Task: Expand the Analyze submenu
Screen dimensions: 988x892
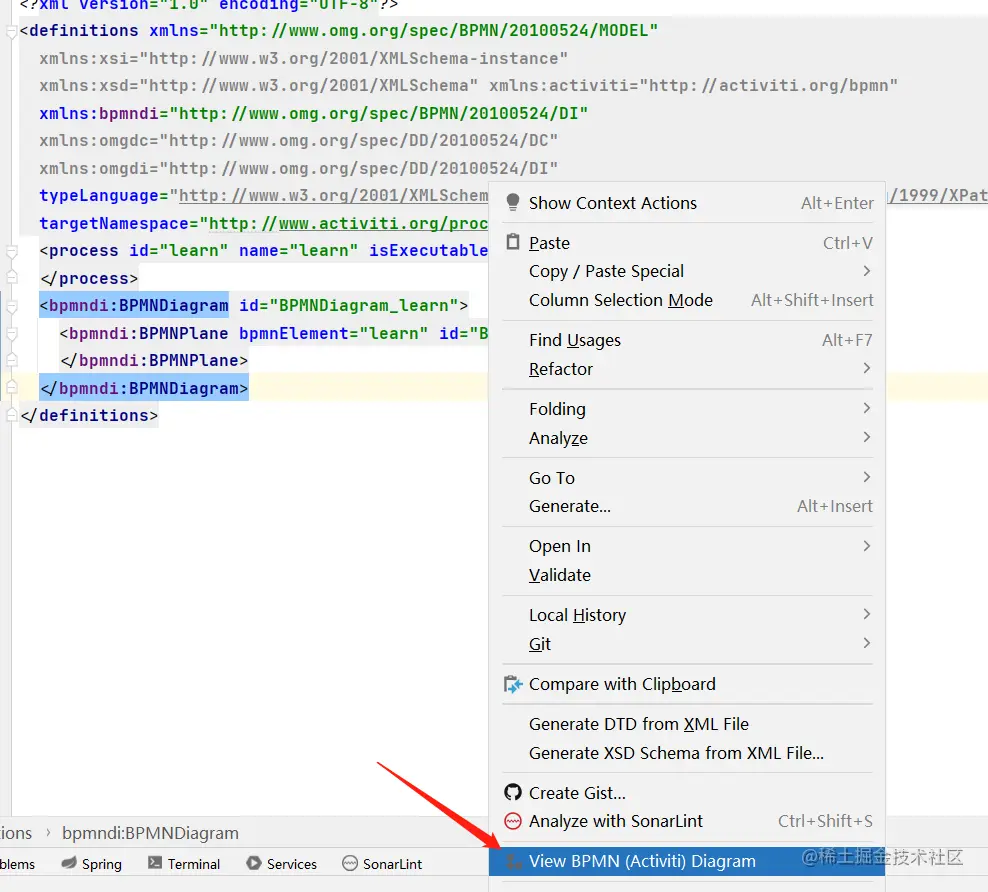Action: (866, 437)
